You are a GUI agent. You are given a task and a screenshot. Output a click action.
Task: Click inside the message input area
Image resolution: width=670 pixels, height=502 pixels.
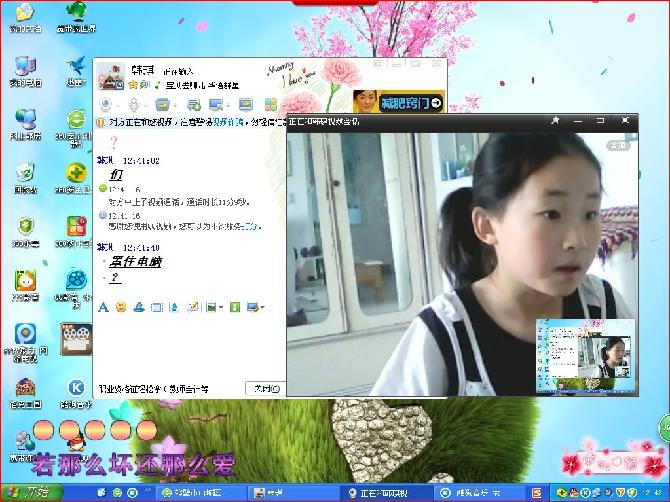[x=188, y=346]
